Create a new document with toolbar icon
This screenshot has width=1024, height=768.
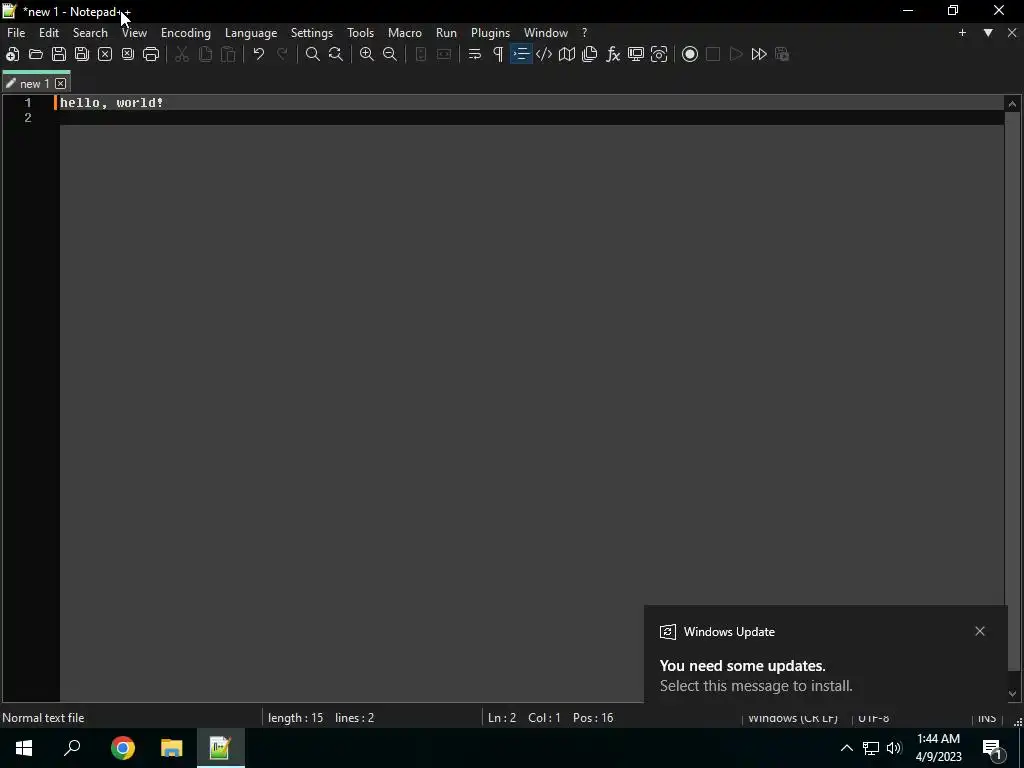coord(12,54)
